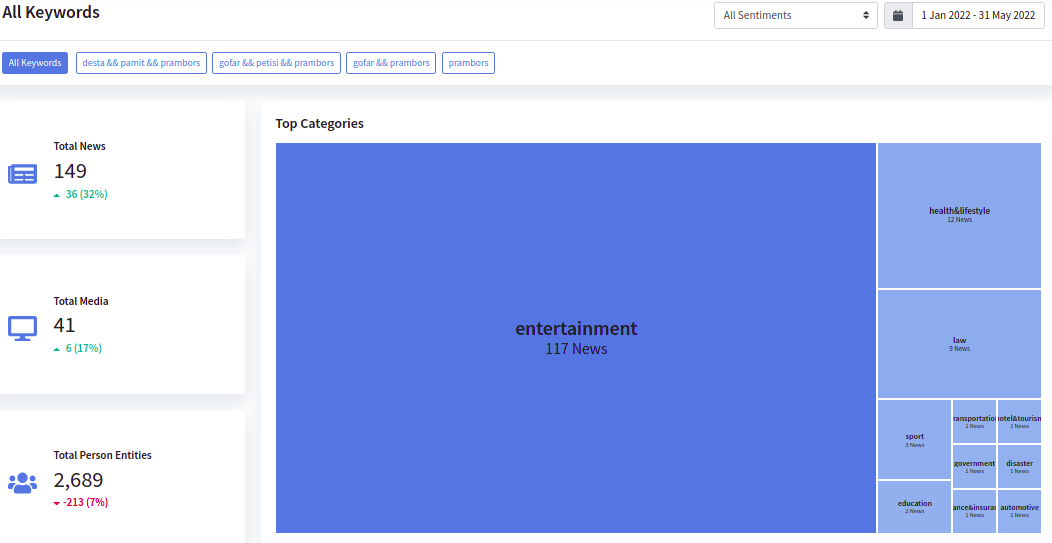Click the hotel&tourism treemap tile
1052x543 pixels.
[x=1019, y=422]
